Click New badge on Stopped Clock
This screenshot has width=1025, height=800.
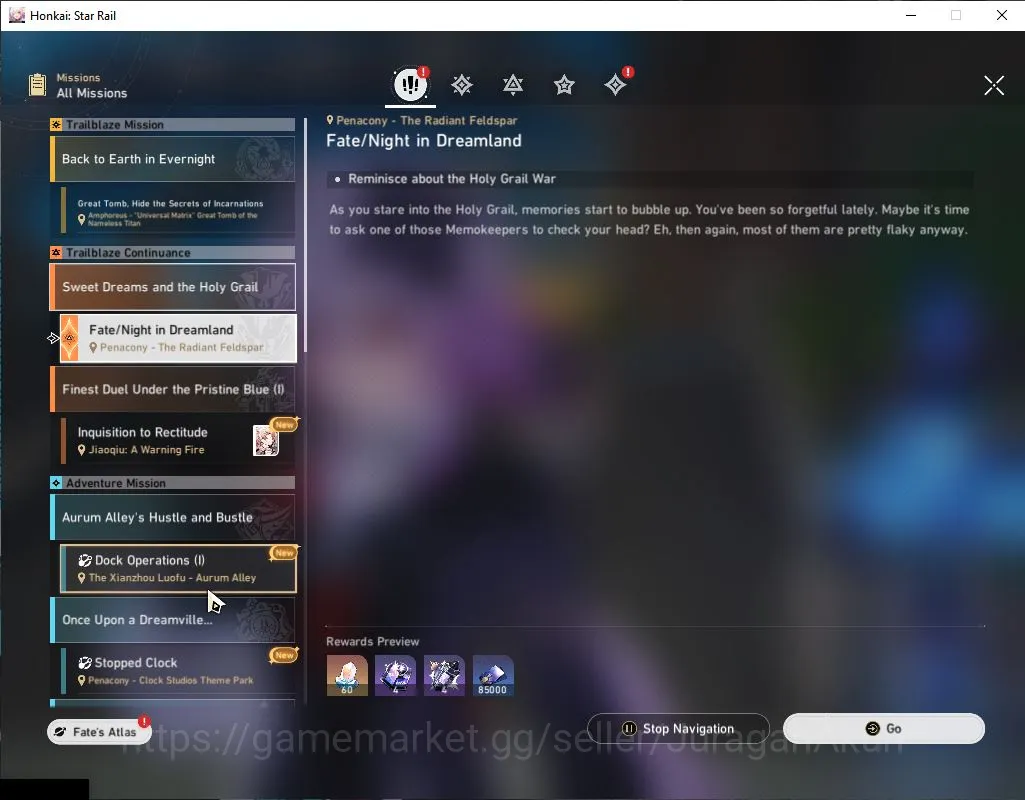284,655
